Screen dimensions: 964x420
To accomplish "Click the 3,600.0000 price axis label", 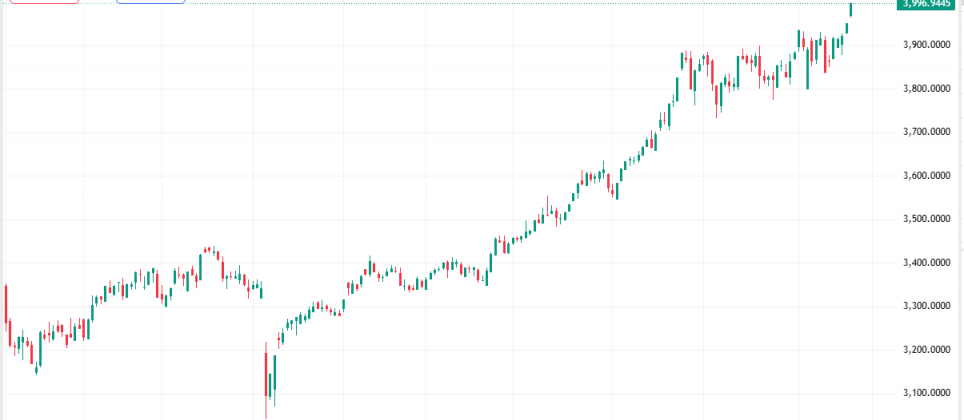I will [x=924, y=176].
